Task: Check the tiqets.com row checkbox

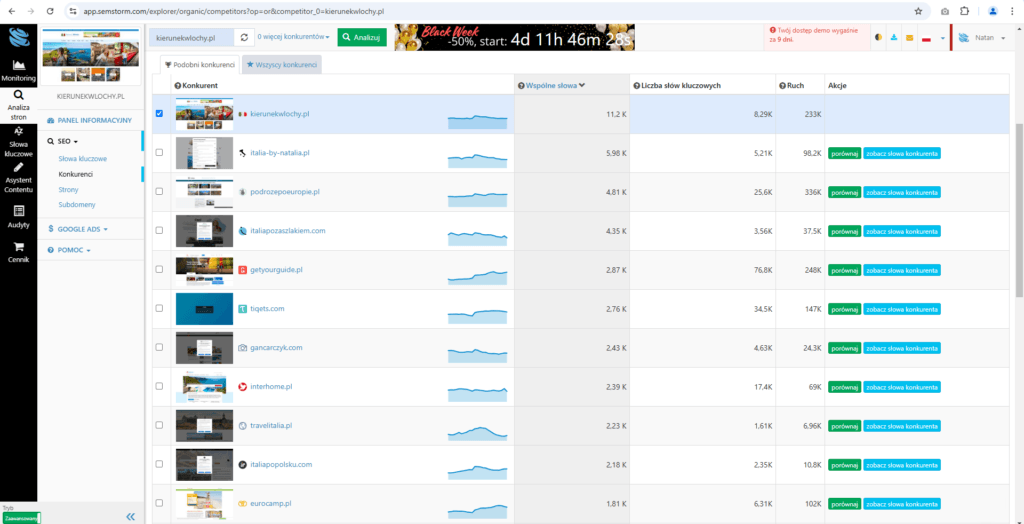Action: click(x=159, y=308)
